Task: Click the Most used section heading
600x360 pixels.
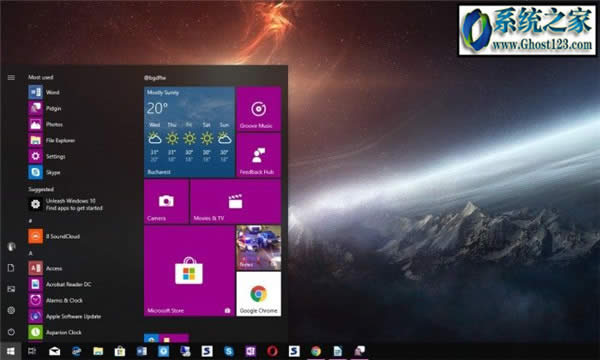Action: coord(41,77)
